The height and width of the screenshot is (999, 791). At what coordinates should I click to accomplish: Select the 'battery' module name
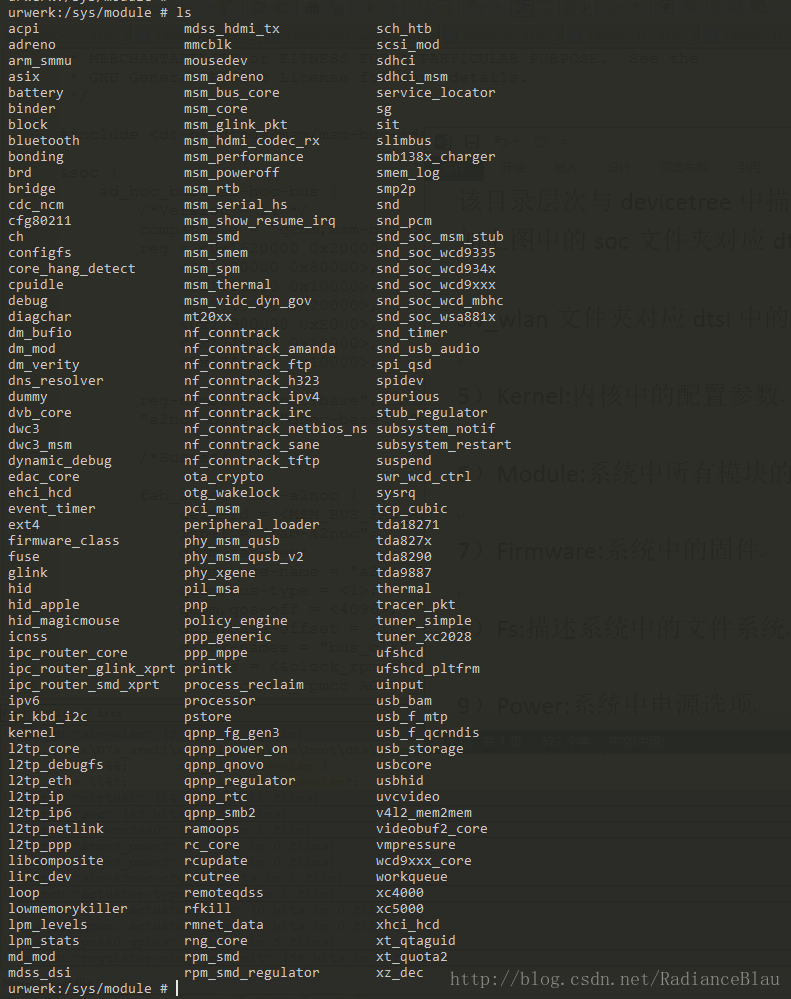point(36,92)
